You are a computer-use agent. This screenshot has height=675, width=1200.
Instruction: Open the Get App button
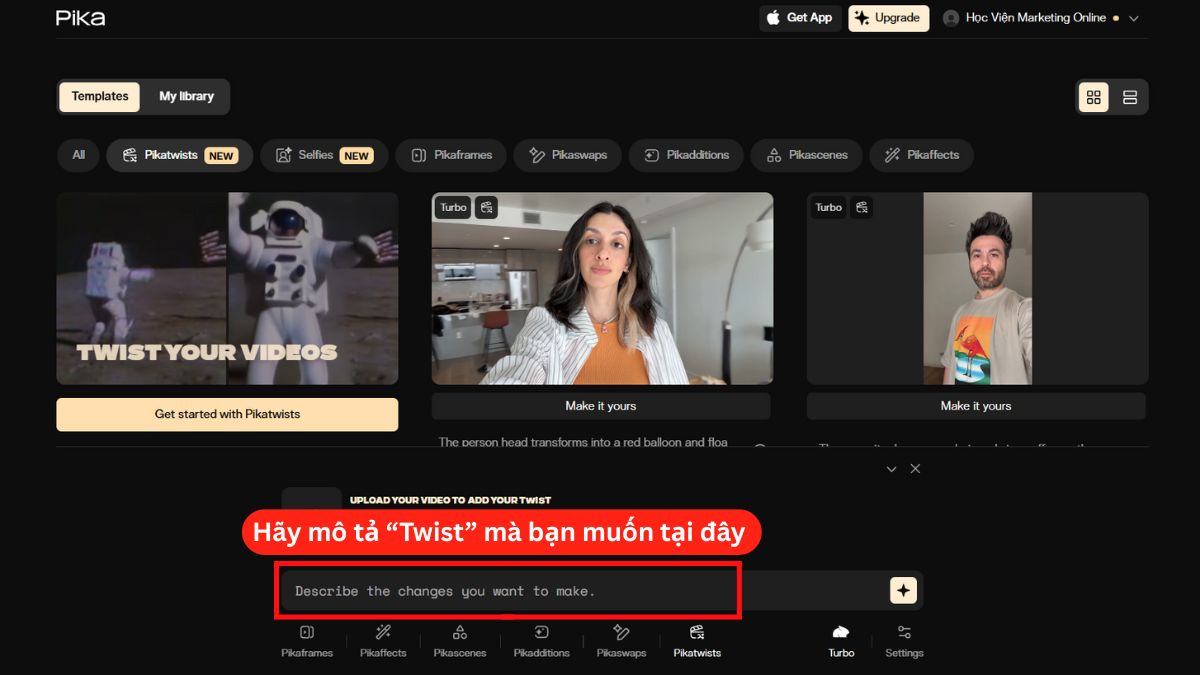point(800,18)
